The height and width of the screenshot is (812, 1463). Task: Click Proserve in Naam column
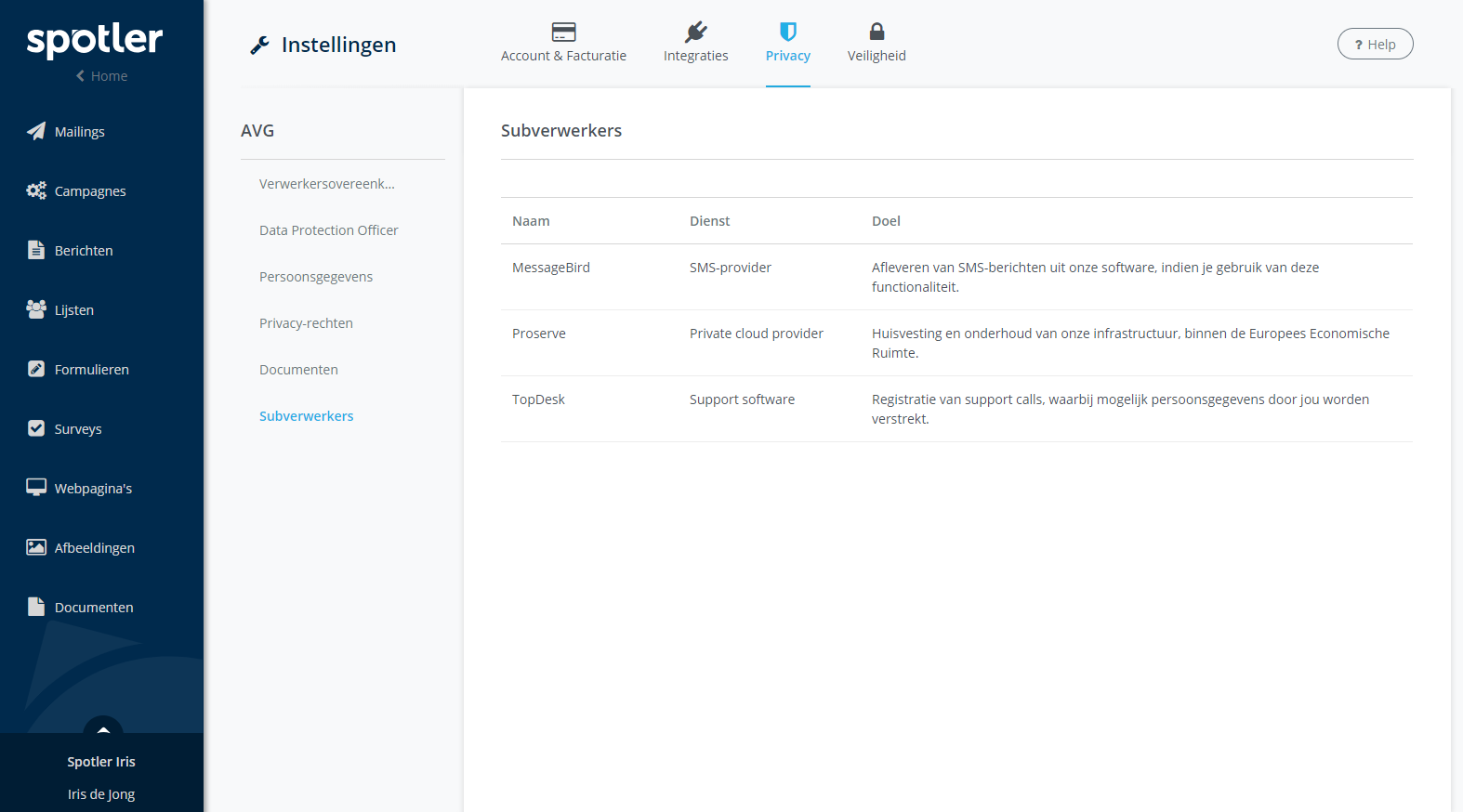[539, 334]
